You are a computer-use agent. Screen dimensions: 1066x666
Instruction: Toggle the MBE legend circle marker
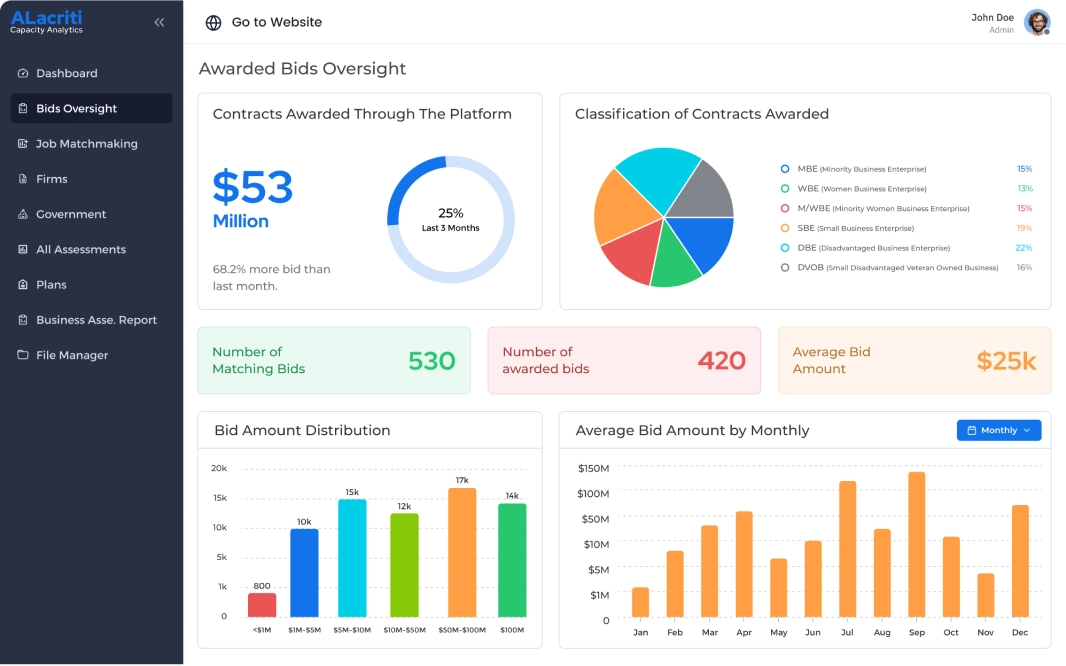tap(785, 169)
